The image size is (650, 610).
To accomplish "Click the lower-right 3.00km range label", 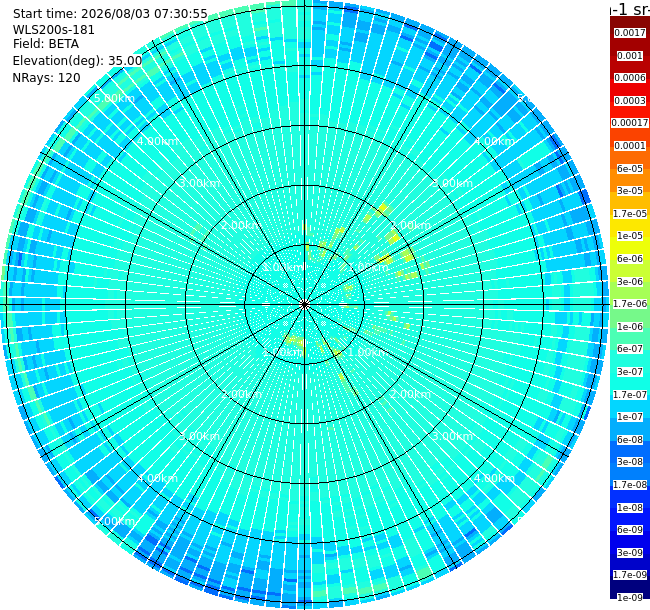I will pyautogui.click(x=453, y=436).
